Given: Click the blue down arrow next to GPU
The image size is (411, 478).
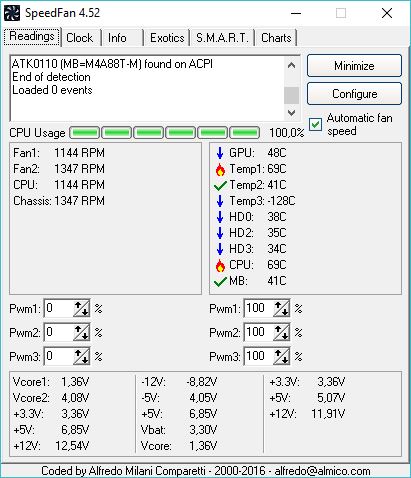Looking at the screenshot, I should tap(220, 153).
